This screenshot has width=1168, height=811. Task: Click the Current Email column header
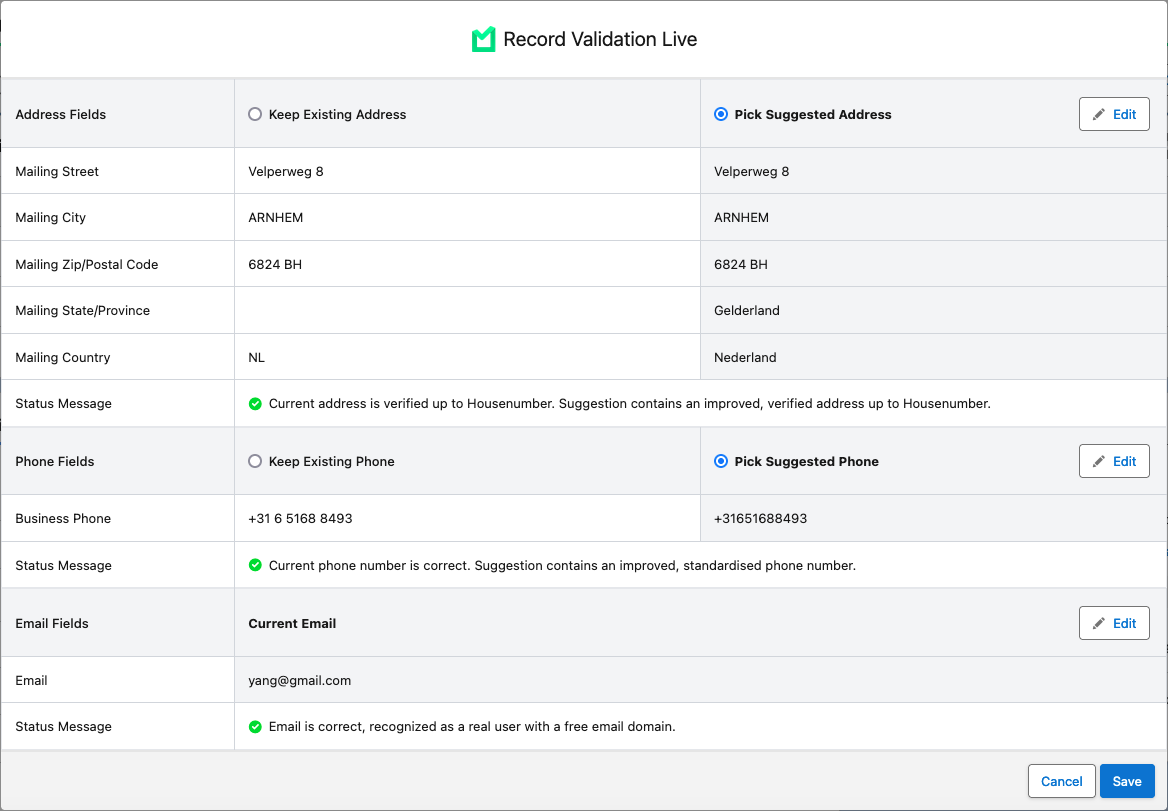pos(292,623)
